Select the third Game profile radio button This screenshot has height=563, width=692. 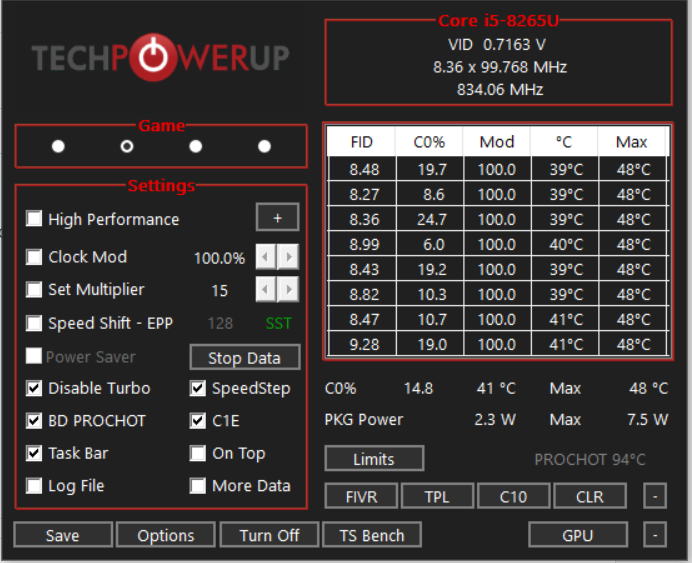[x=196, y=146]
